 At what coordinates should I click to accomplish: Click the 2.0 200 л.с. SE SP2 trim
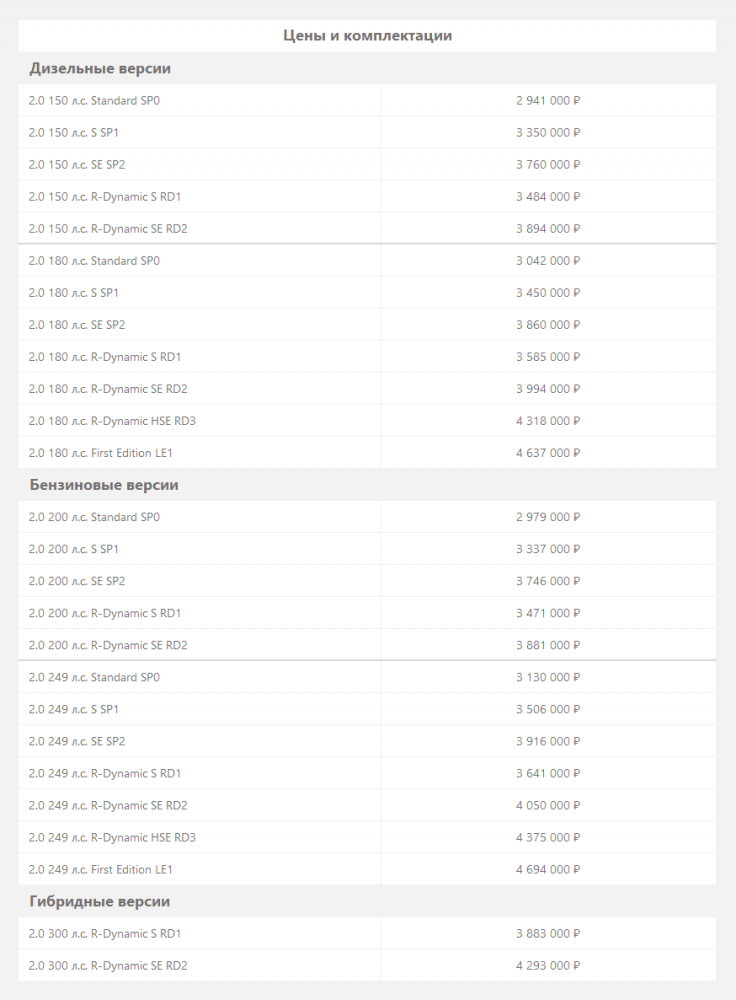tap(78, 581)
